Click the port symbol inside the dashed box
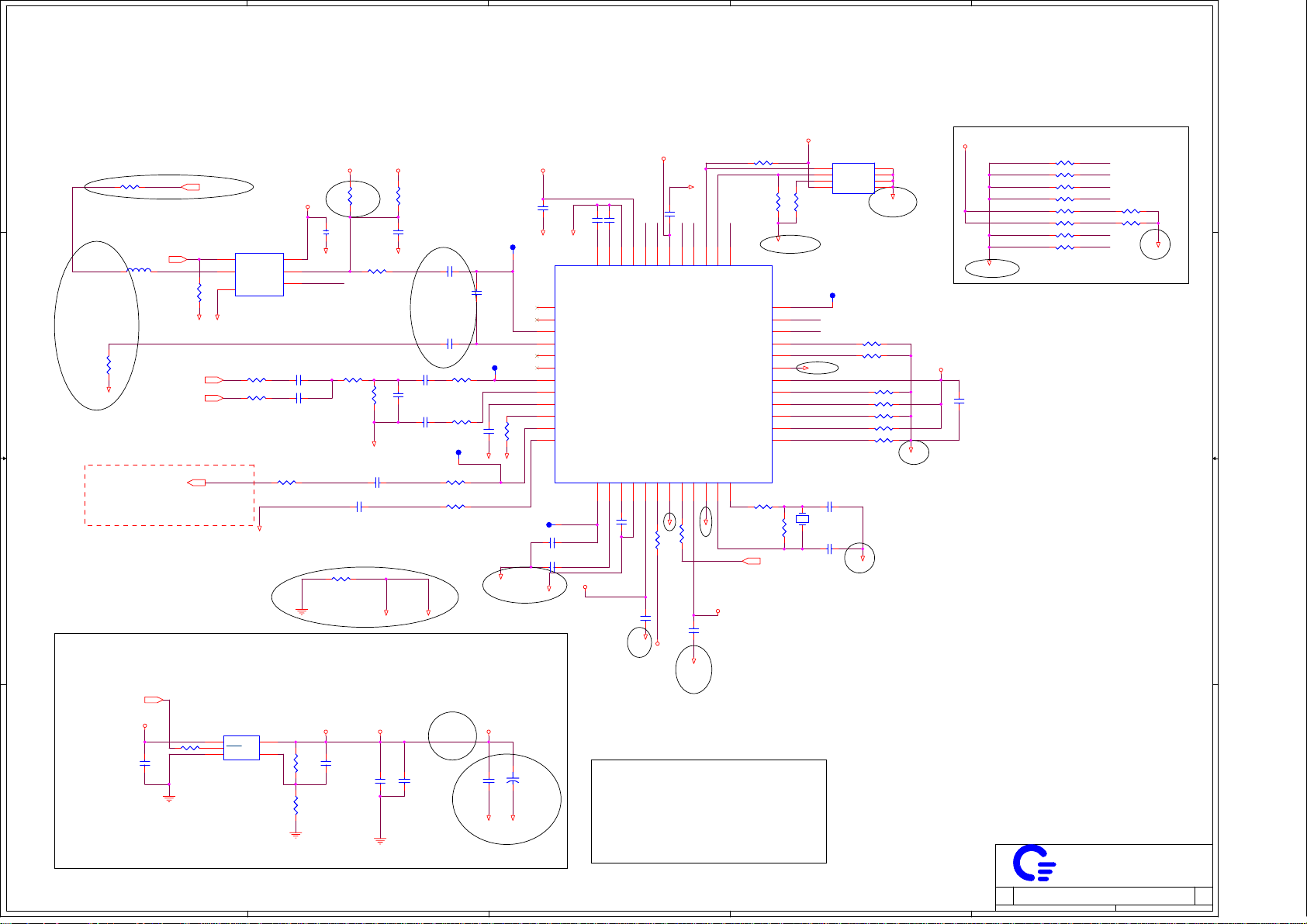Image resolution: width=1307 pixels, height=924 pixels. tap(197, 483)
